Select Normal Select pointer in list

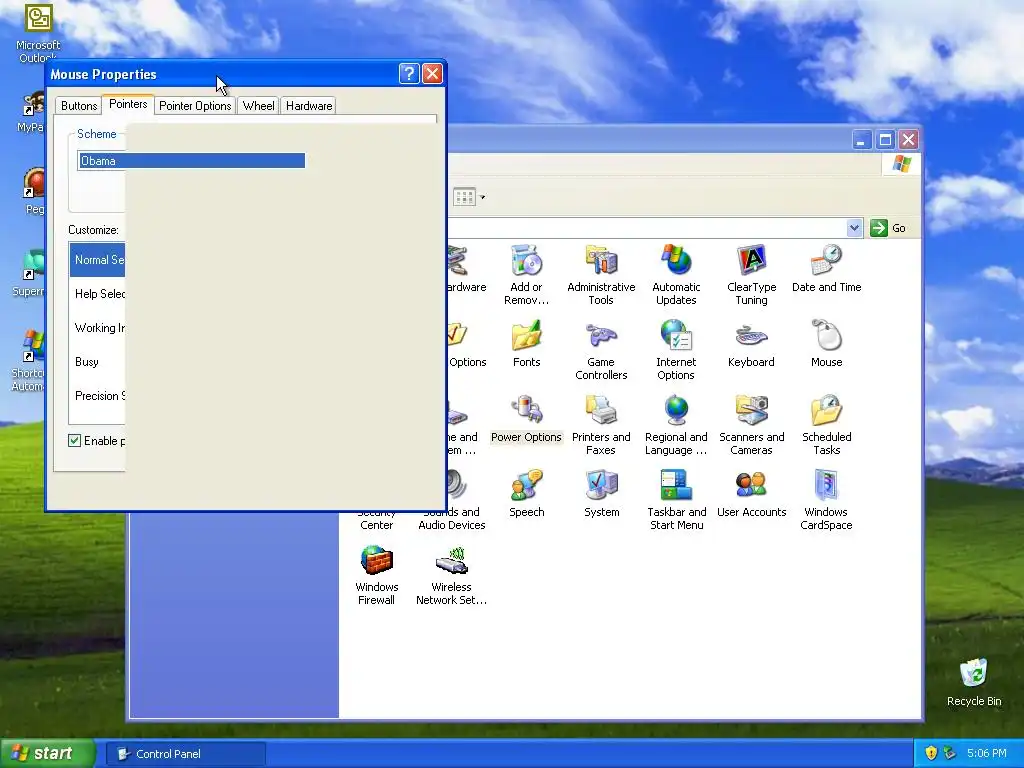(x=97, y=260)
